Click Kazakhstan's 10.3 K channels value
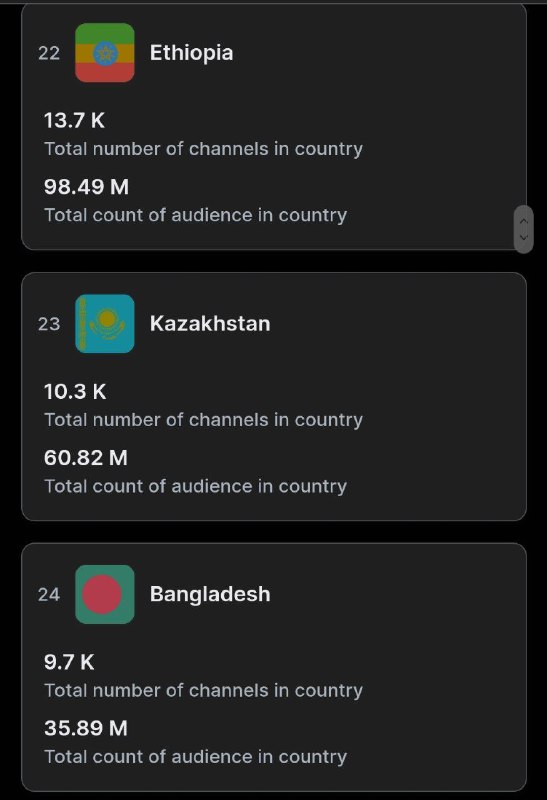The image size is (547, 800). pyautogui.click(x=75, y=392)
